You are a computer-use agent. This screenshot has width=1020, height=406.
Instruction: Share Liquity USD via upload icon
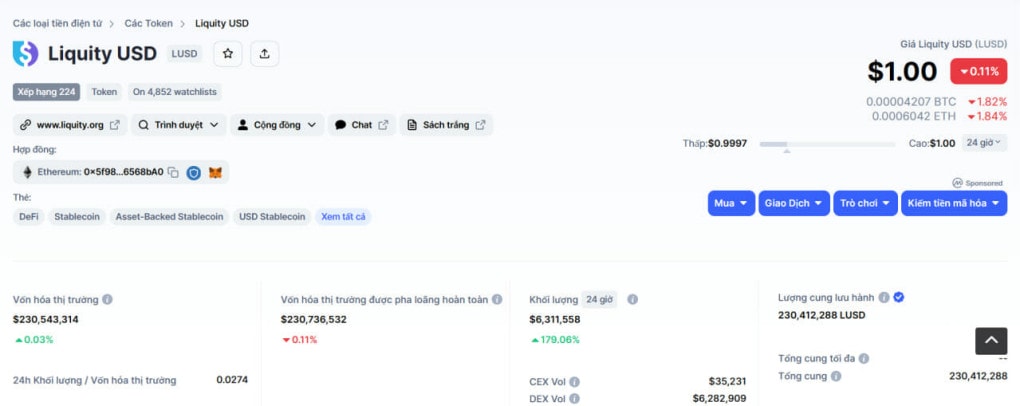point(264,54)
